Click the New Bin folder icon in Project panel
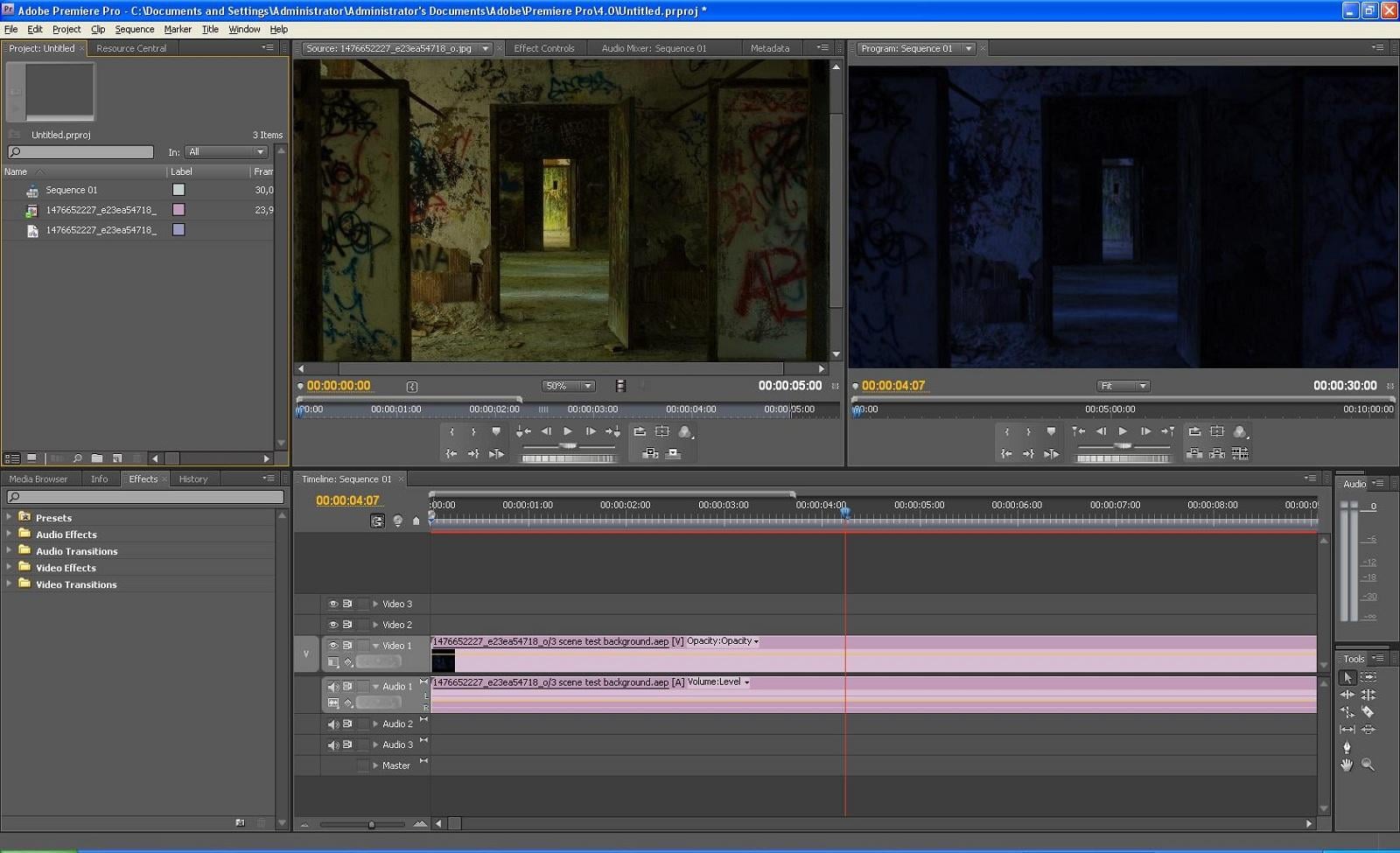 [x=97, y=458]
